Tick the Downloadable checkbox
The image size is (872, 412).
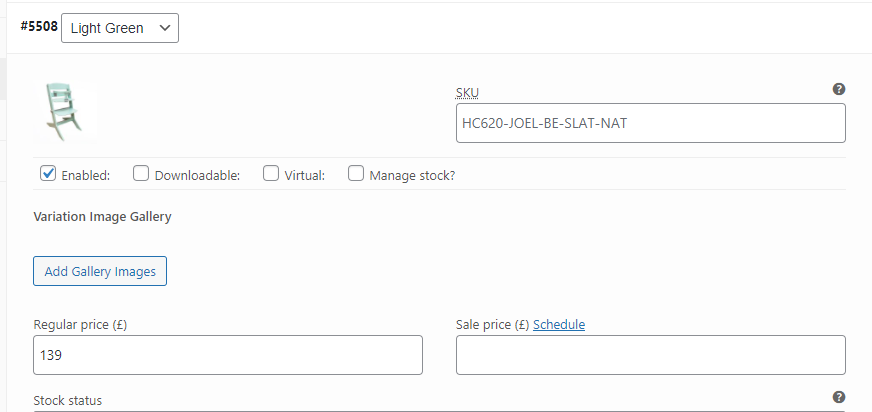(x=141, y=174)
